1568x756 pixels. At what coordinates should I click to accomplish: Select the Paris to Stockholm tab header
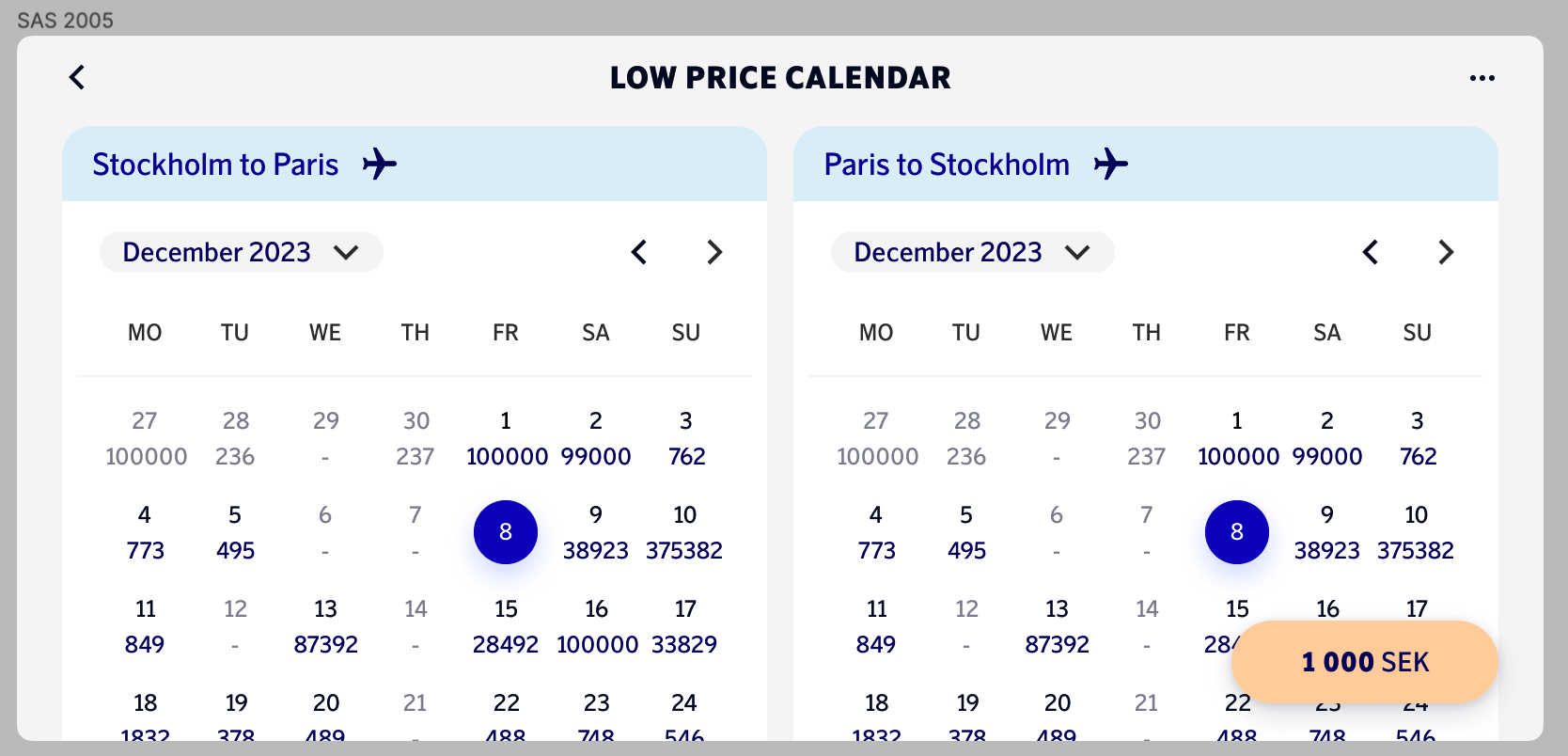(947, 165)
